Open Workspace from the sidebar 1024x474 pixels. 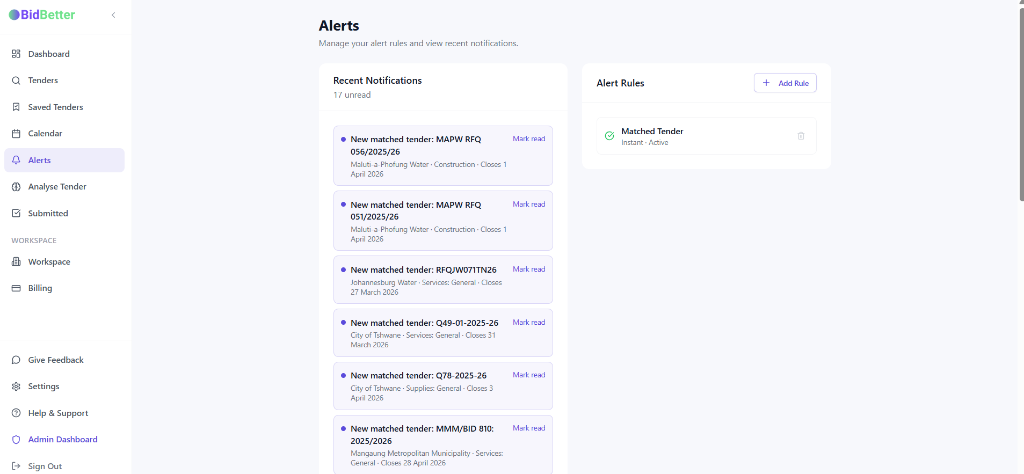pyautogui.click(x=64, y=262)
